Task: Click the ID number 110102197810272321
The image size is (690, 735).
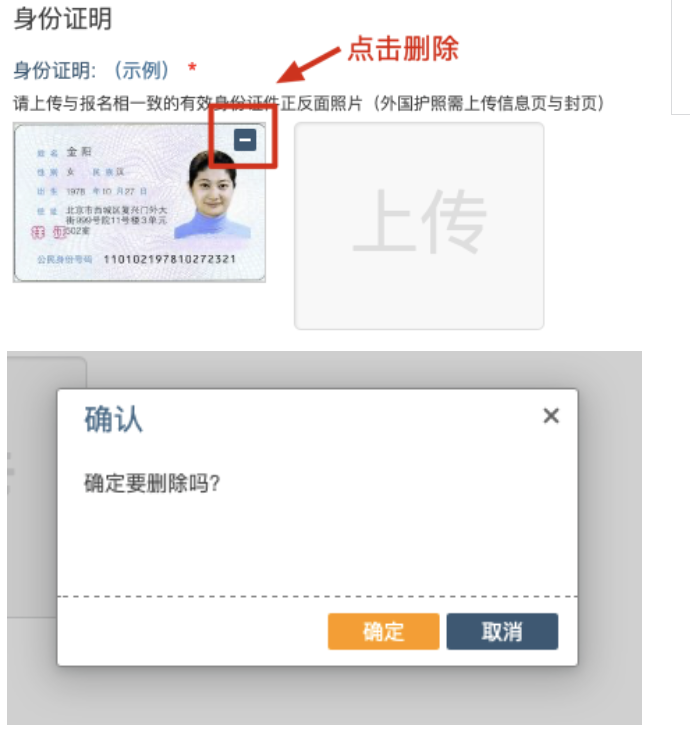Action: [x=170, y=259]
